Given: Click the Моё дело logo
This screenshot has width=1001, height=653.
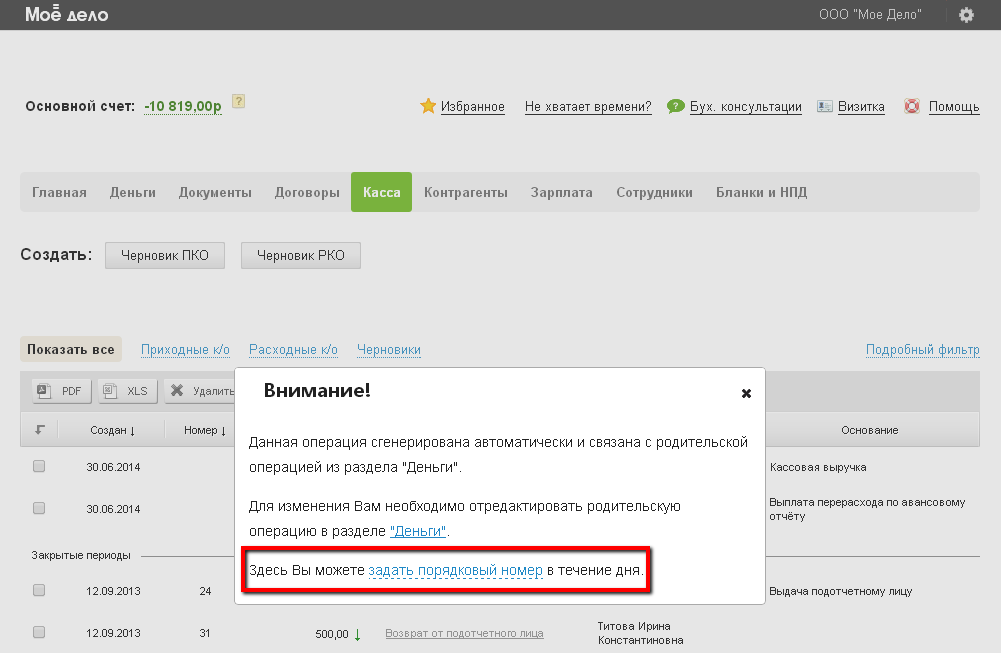Looking at the screenshot, I should click(66, 14).
